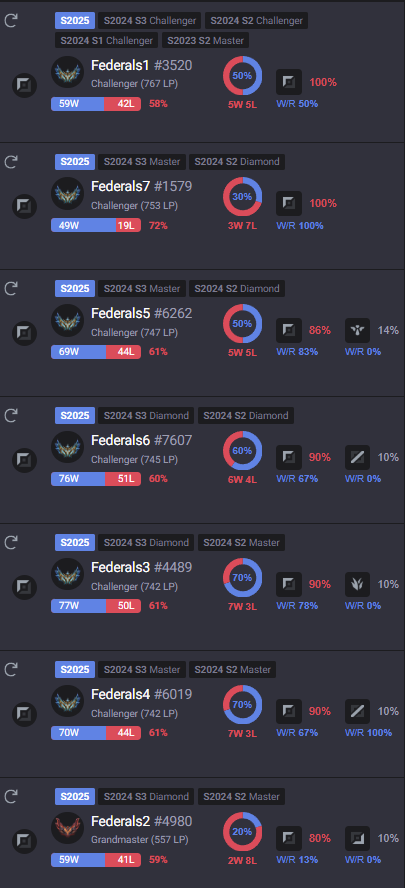Click Federals3's 10% jungle role icon
This screenshot has height=888, width=405.
(357, 584)
